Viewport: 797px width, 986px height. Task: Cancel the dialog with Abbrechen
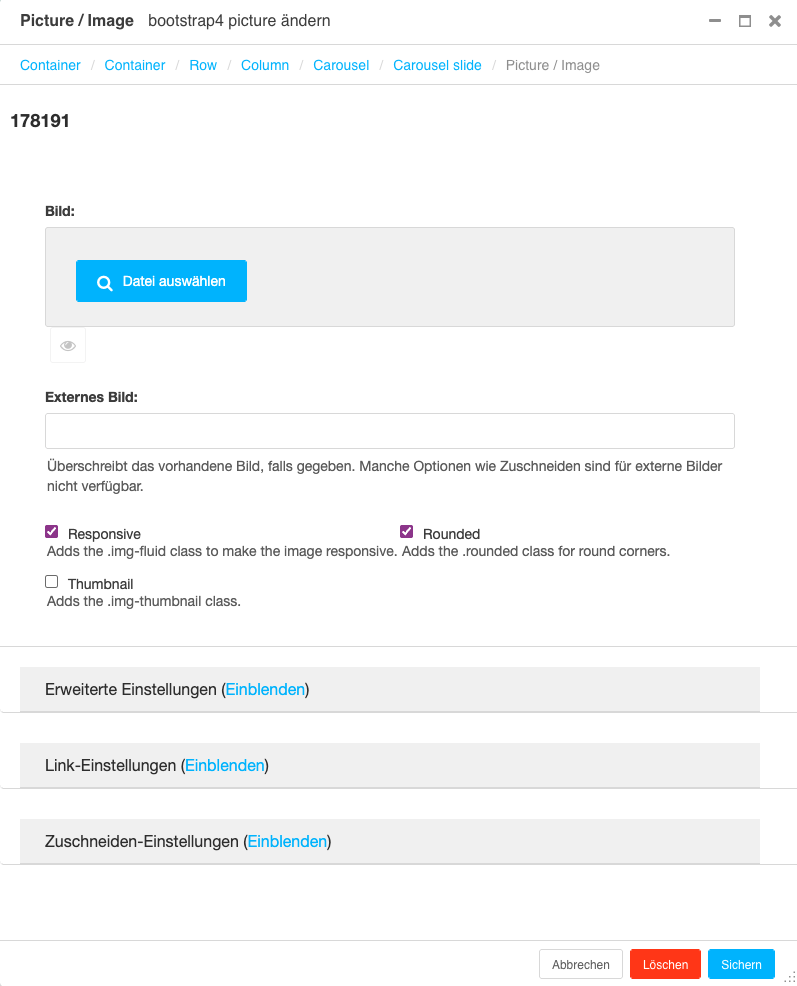point(580,964)
